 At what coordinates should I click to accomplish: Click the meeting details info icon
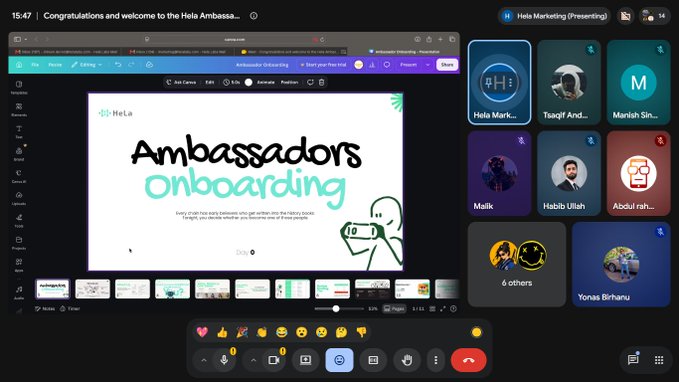[x=254, y=16]
